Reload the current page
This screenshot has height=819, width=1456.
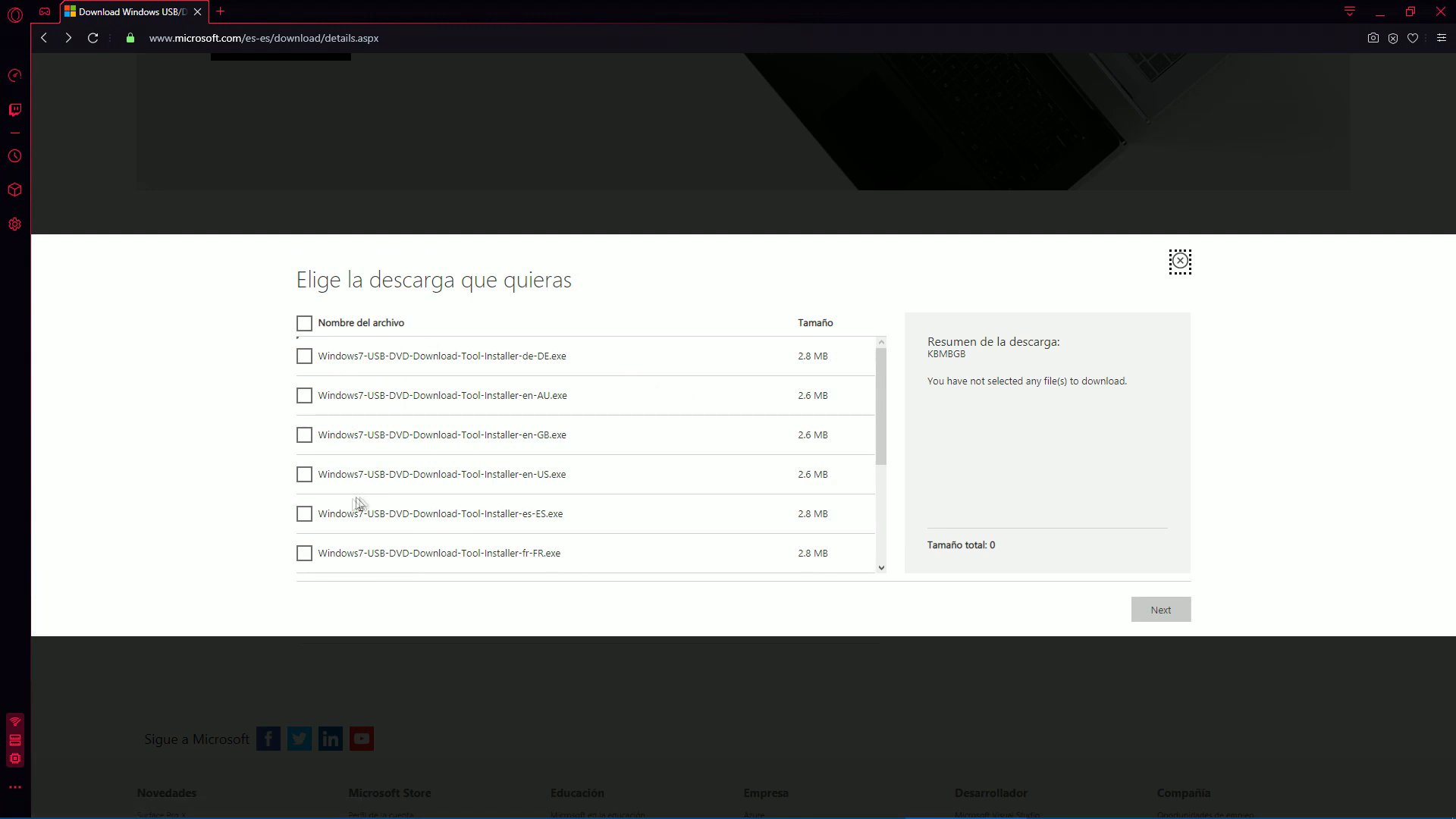tap(93, 38)
